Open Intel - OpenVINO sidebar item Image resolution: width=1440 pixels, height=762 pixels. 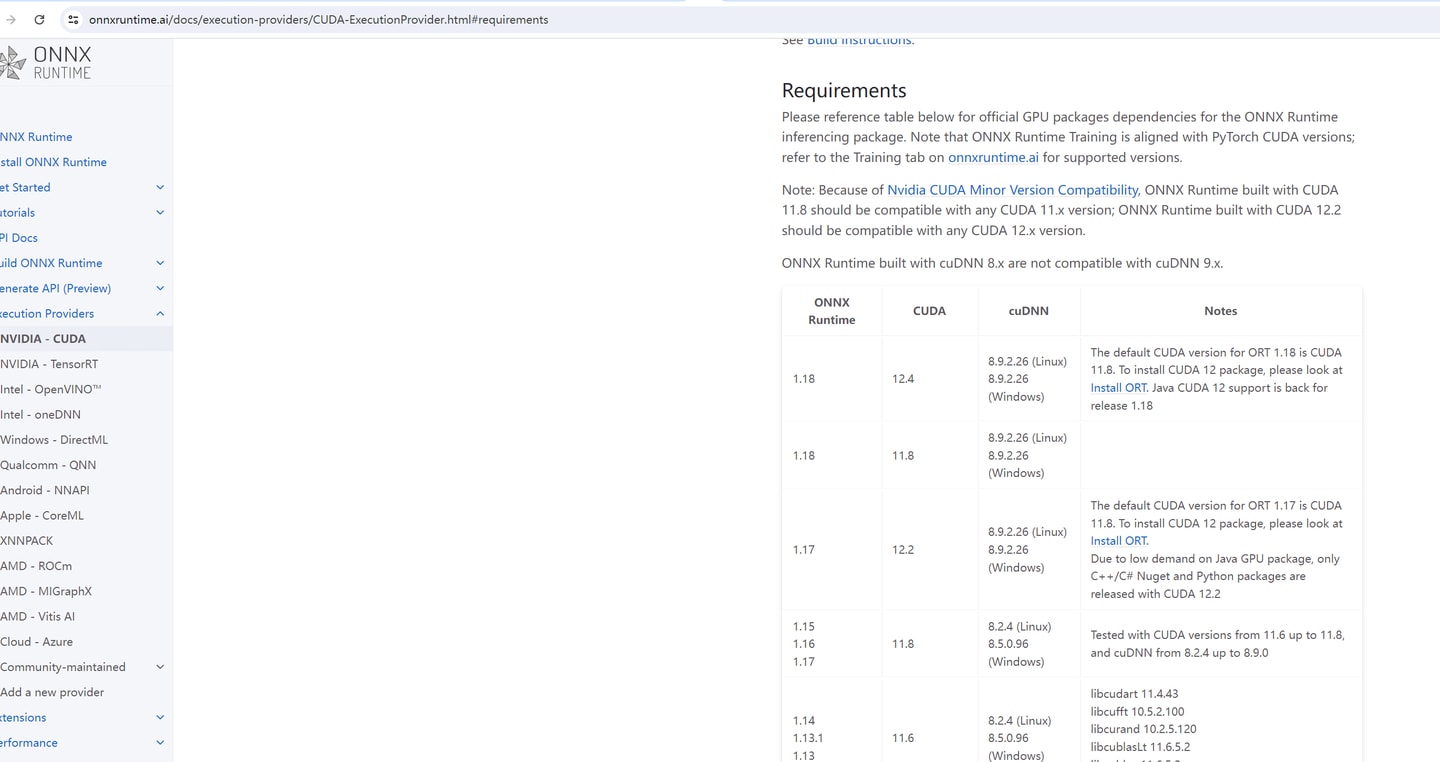51,389
